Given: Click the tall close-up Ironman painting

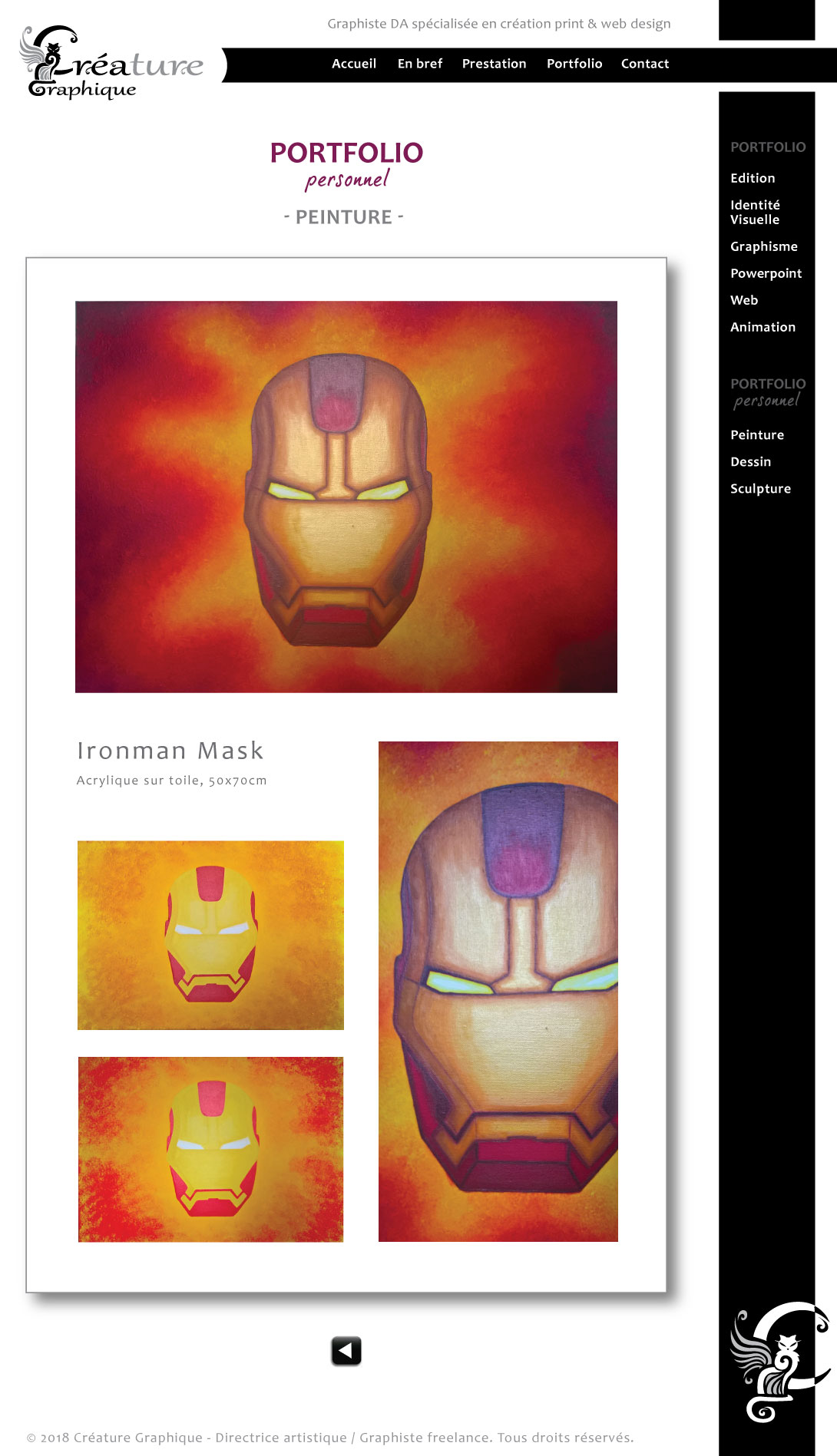Looking at the screenshot, I should pos(498,991).
